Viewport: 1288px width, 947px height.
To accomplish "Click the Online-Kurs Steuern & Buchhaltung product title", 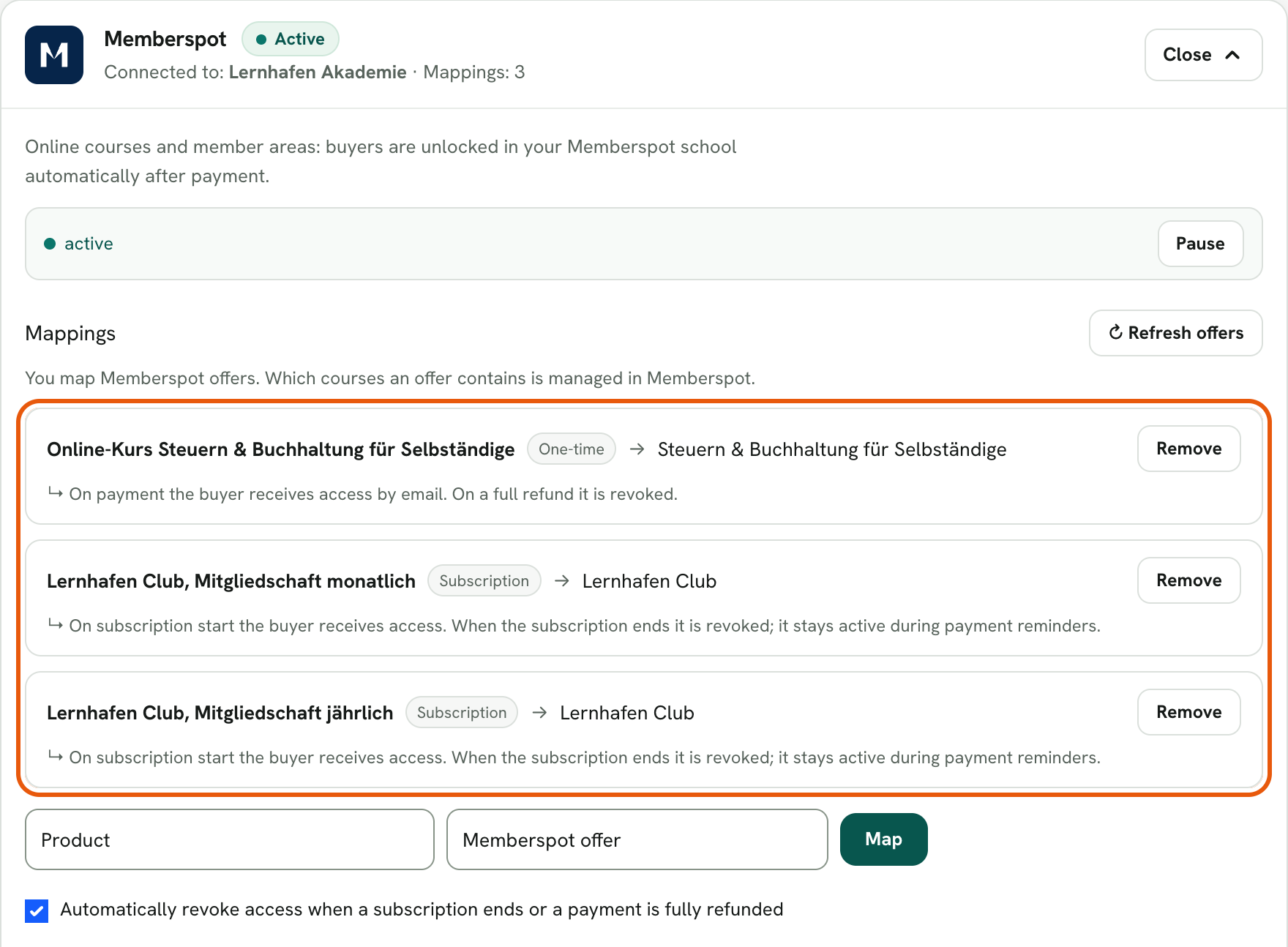I will tap(281, 449).
